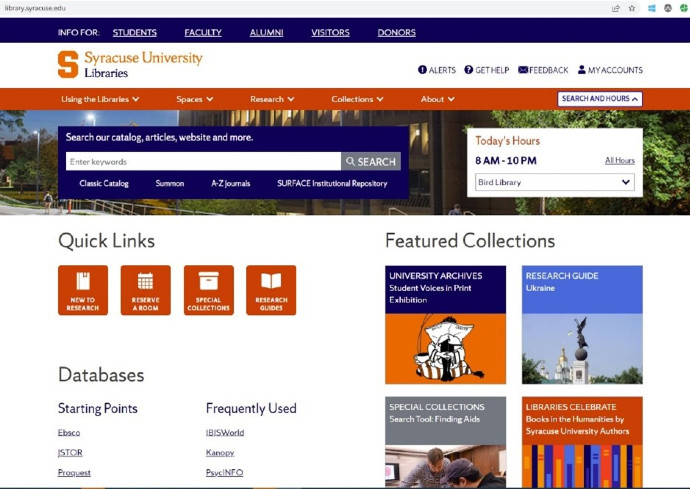This screenshot has height=489, width=690.
Task: Expand the About menu
Action: click(x=437, y=99)
